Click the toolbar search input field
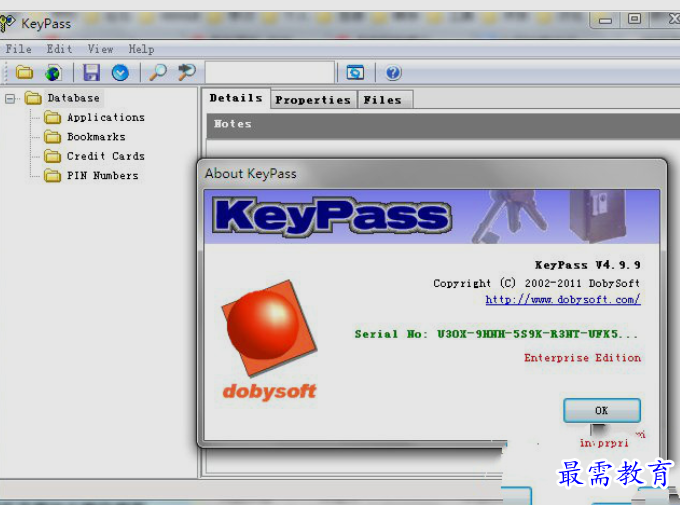 (x=269, y=72)
